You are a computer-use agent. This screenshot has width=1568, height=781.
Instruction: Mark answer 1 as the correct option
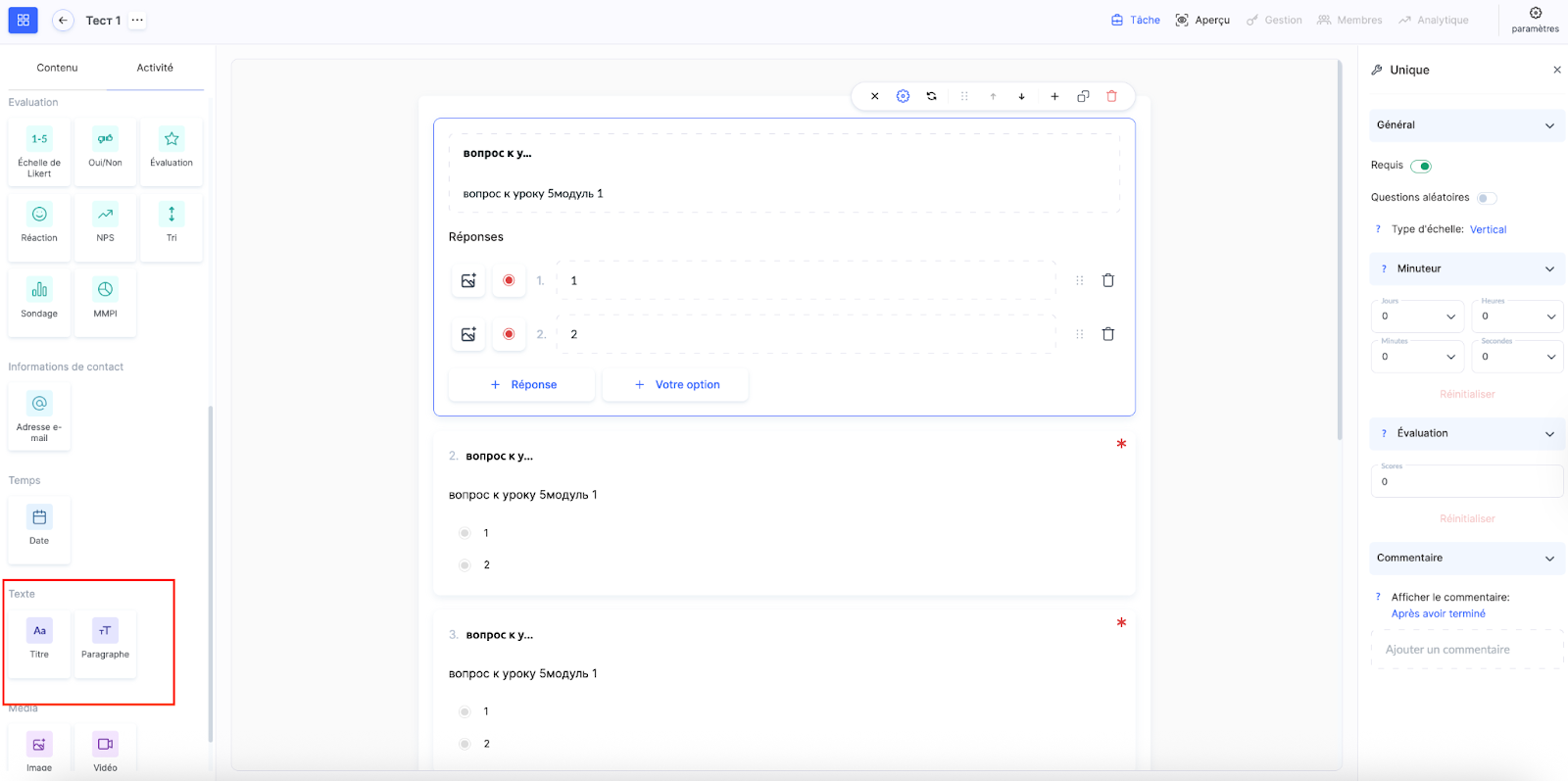[x=509, y=281]
